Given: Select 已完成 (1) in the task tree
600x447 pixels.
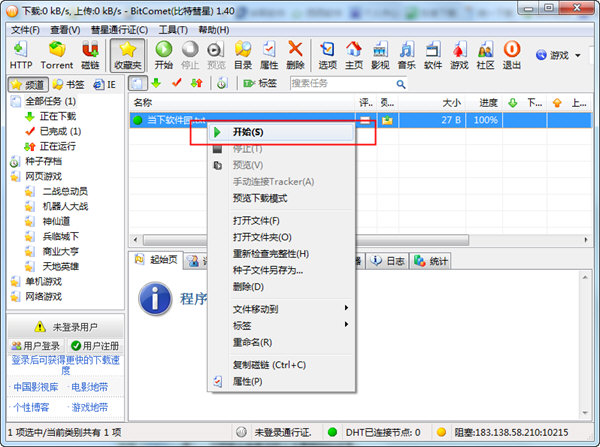Looking at the screenshot, I should [x=59, y=131].
